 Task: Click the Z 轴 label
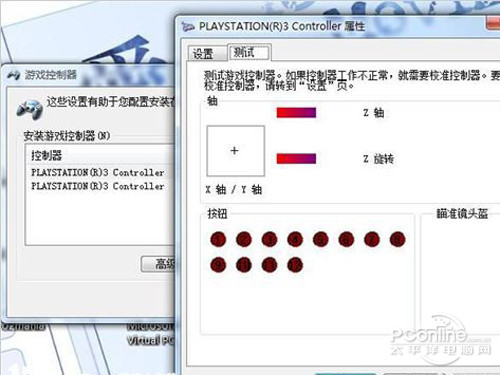(x=374, y=113)
